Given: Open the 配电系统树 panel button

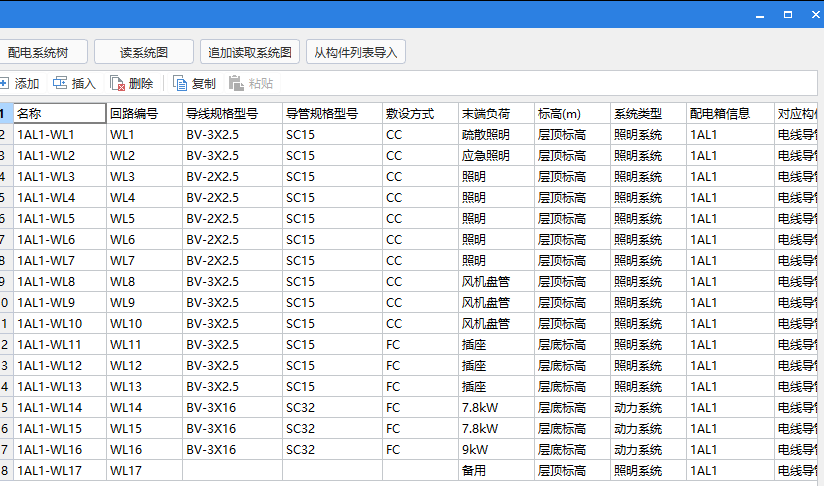Looking at the screenshot, I should 44,52.
